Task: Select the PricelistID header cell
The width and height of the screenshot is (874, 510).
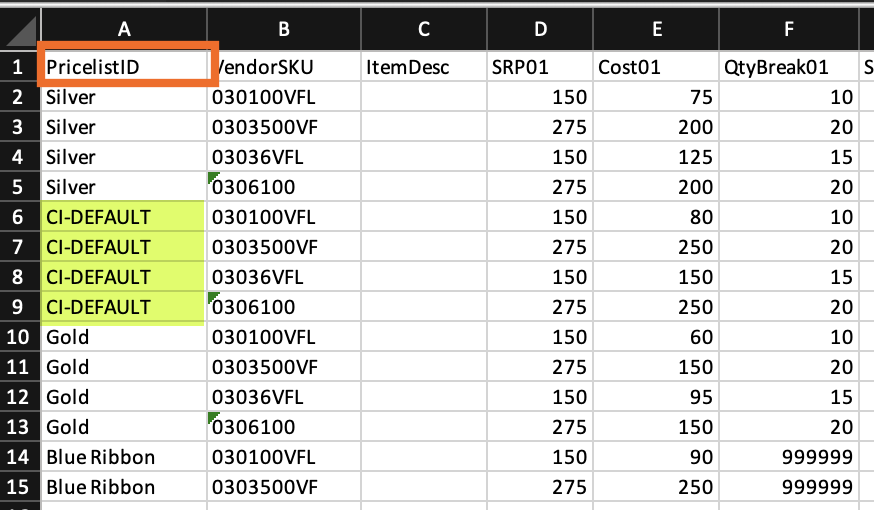Action: point(124,67)
